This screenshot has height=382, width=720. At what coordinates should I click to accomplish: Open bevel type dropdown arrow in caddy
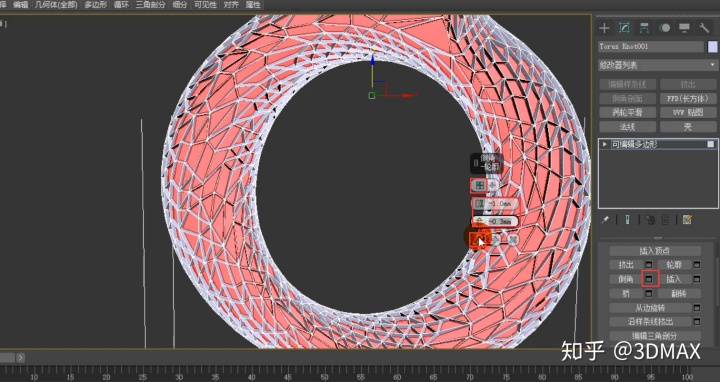pyautogui.click(x=493, y=185)
